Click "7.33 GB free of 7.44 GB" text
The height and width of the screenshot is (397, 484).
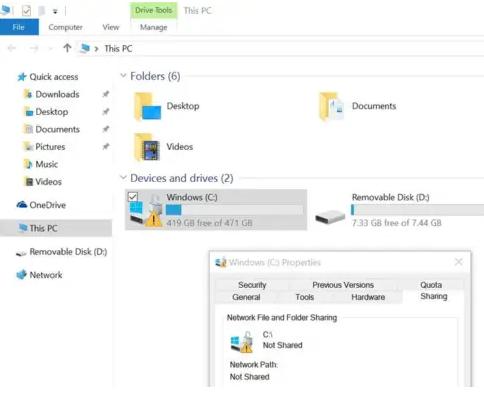(x=397, y=223)
